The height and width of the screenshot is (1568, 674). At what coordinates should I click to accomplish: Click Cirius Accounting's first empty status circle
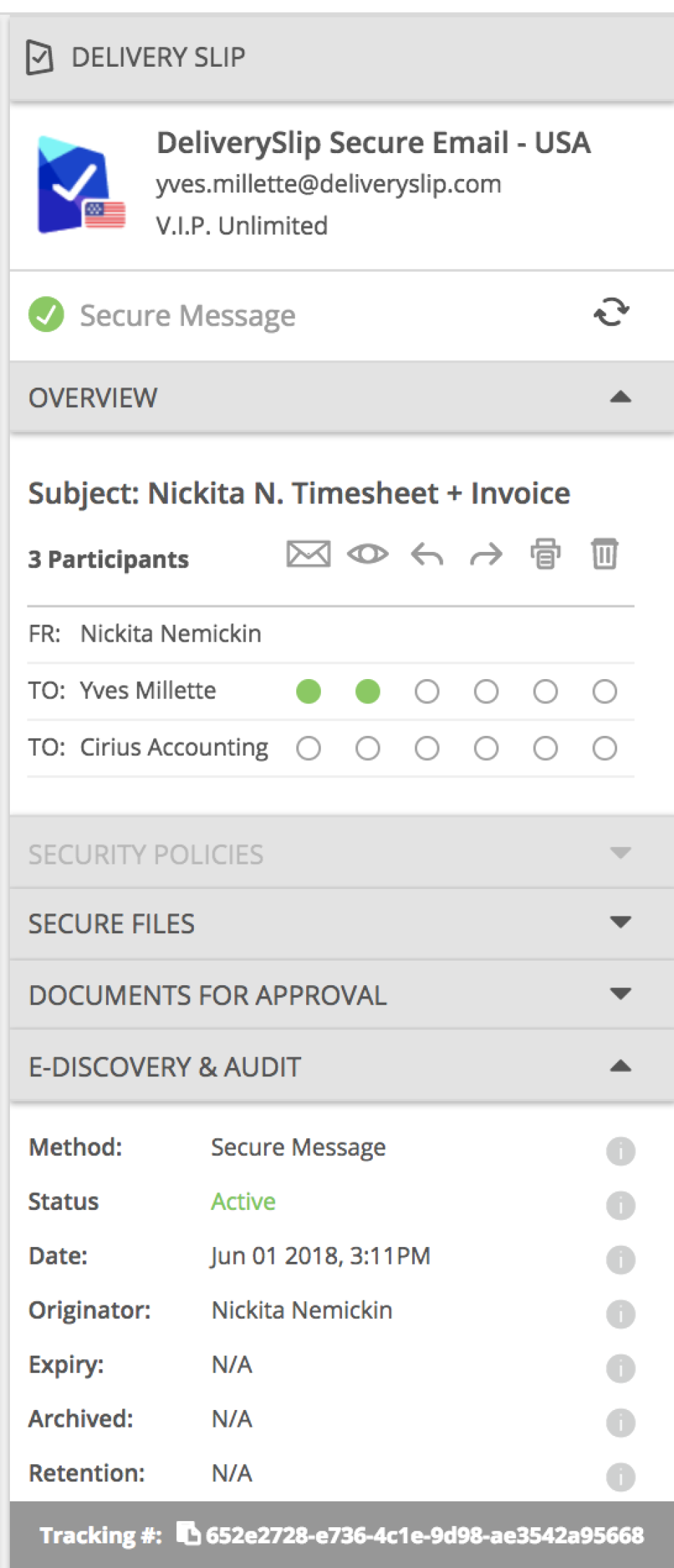pos(308,749)
